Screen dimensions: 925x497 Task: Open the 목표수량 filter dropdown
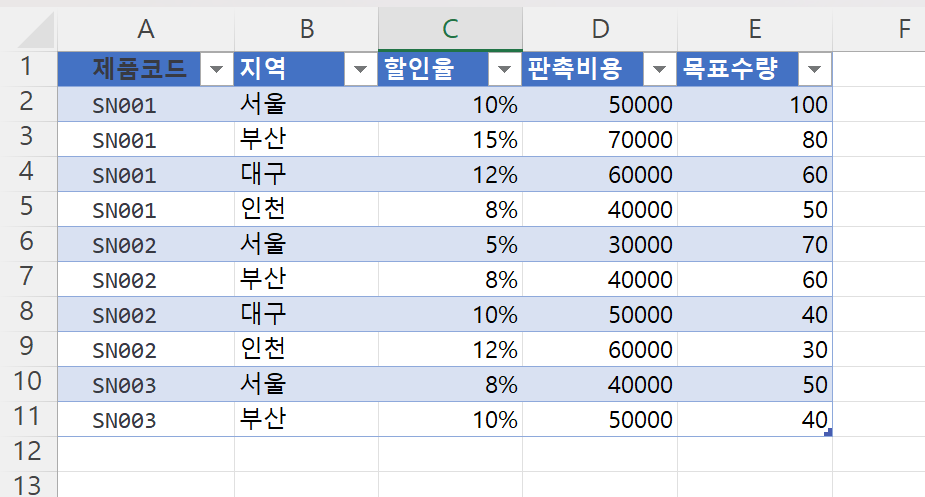[x=815, y=70]
